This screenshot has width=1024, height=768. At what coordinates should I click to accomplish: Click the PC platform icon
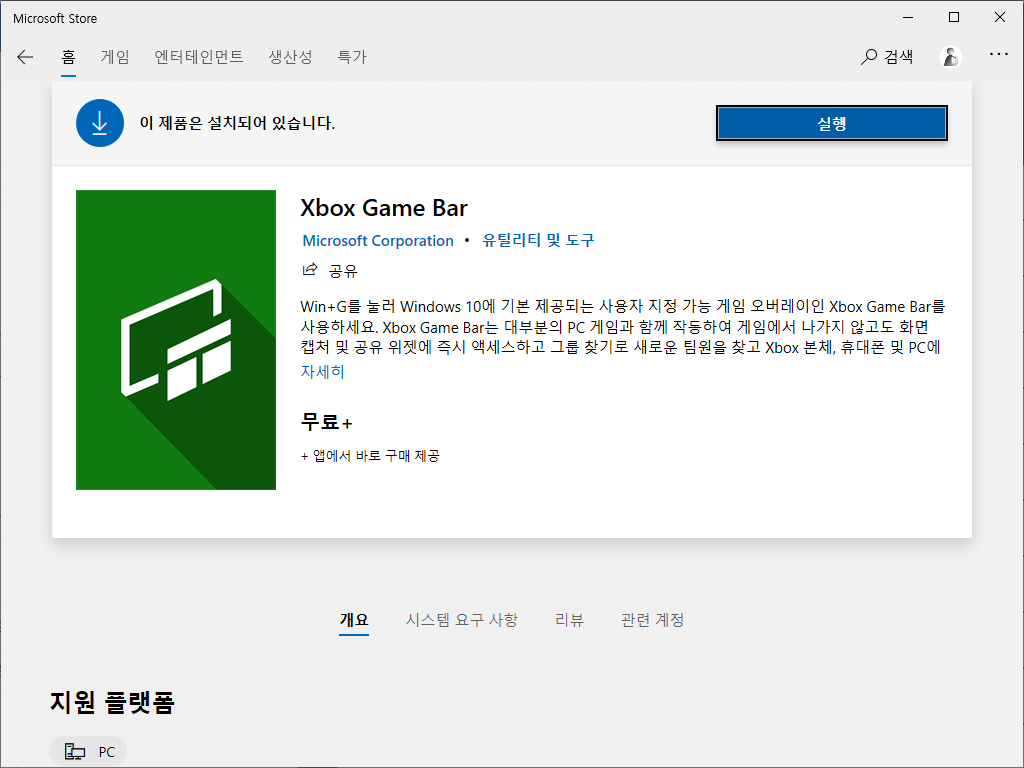74,752
